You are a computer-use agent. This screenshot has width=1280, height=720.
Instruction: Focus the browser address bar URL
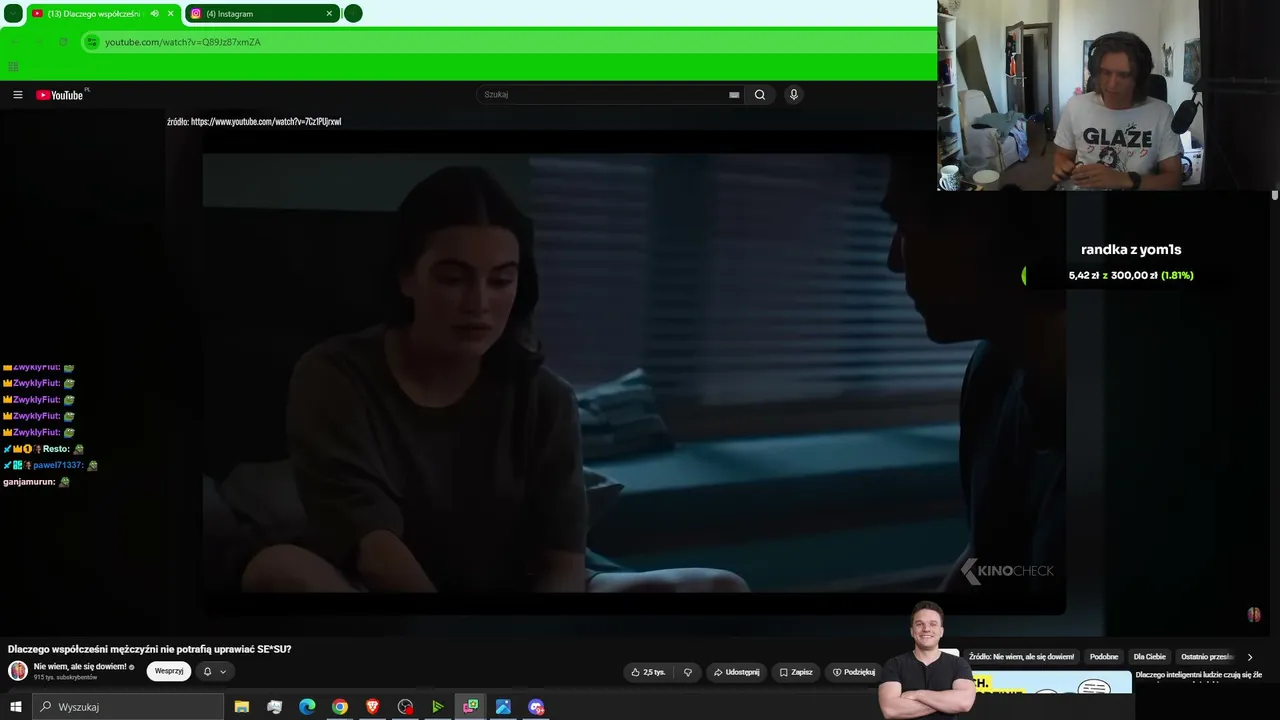click(183, 42)
